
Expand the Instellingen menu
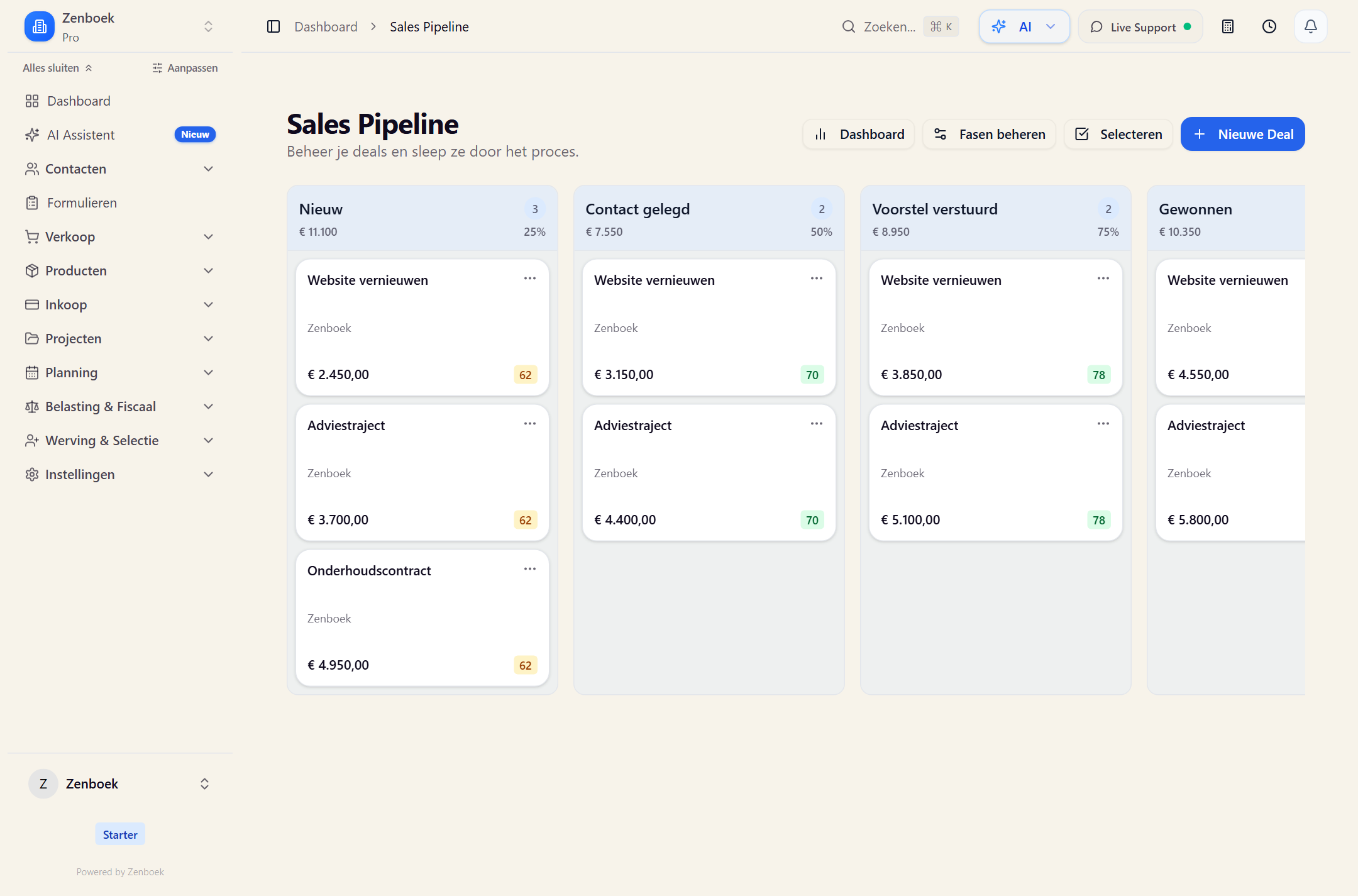[x=120, y=474]
